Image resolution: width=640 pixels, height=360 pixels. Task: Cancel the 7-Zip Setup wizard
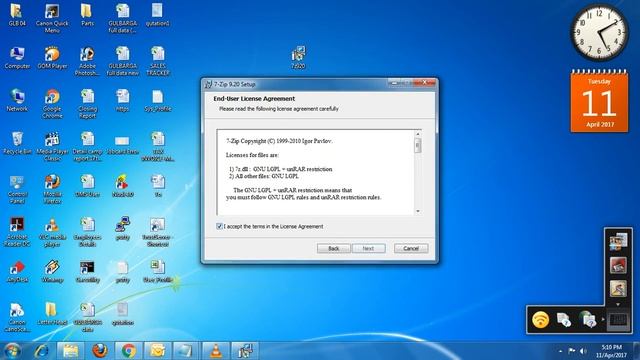(411, 248)
